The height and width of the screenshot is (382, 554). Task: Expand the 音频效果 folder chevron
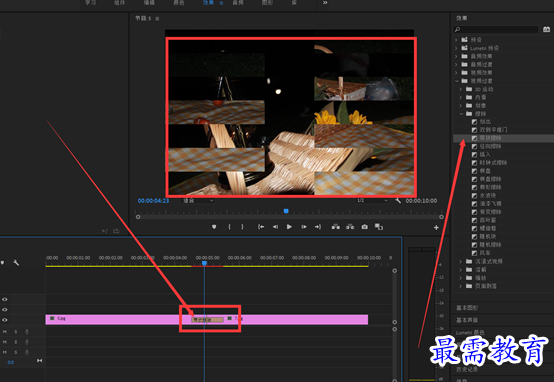pyautogui.click(x=456, y=56)
